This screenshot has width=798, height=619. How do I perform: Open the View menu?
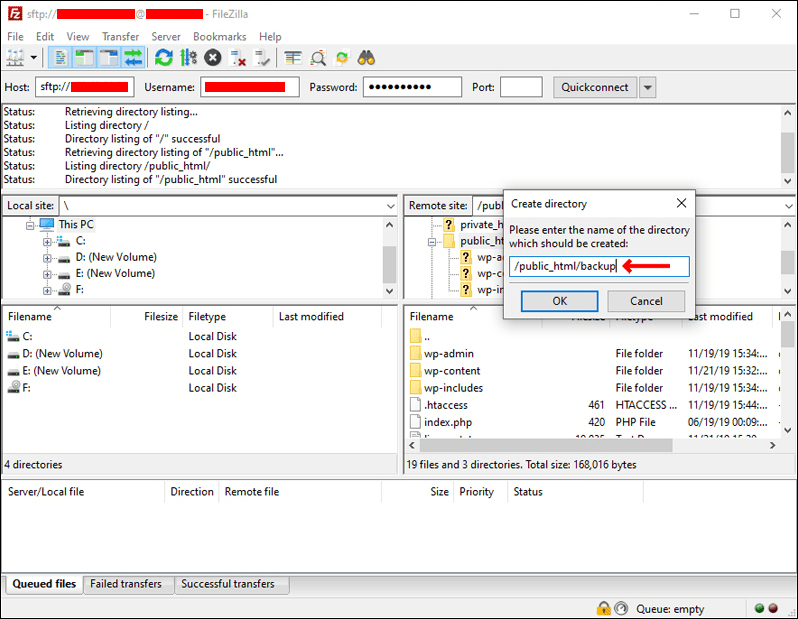[78, 37]
